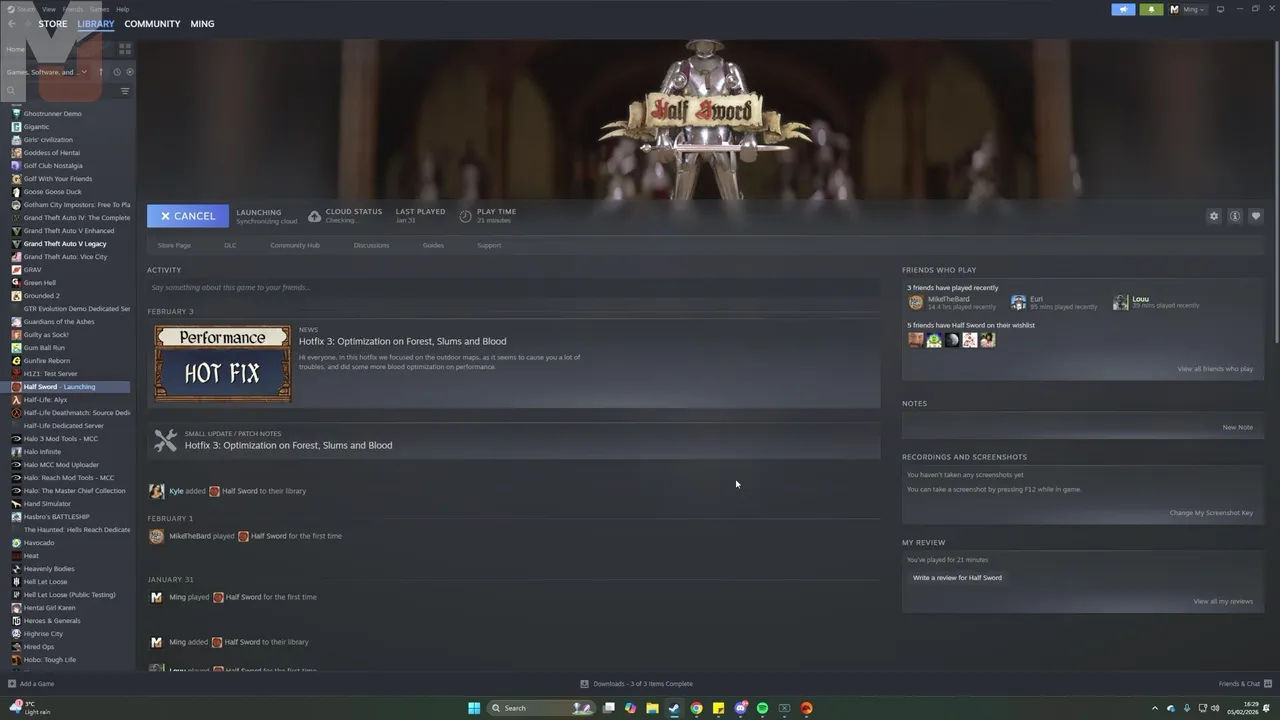Image resolution: width=1280 pixels, height=720 pixels.
Task: Expand the Ming account dropdown
Action: click(x=1188, y=9)
